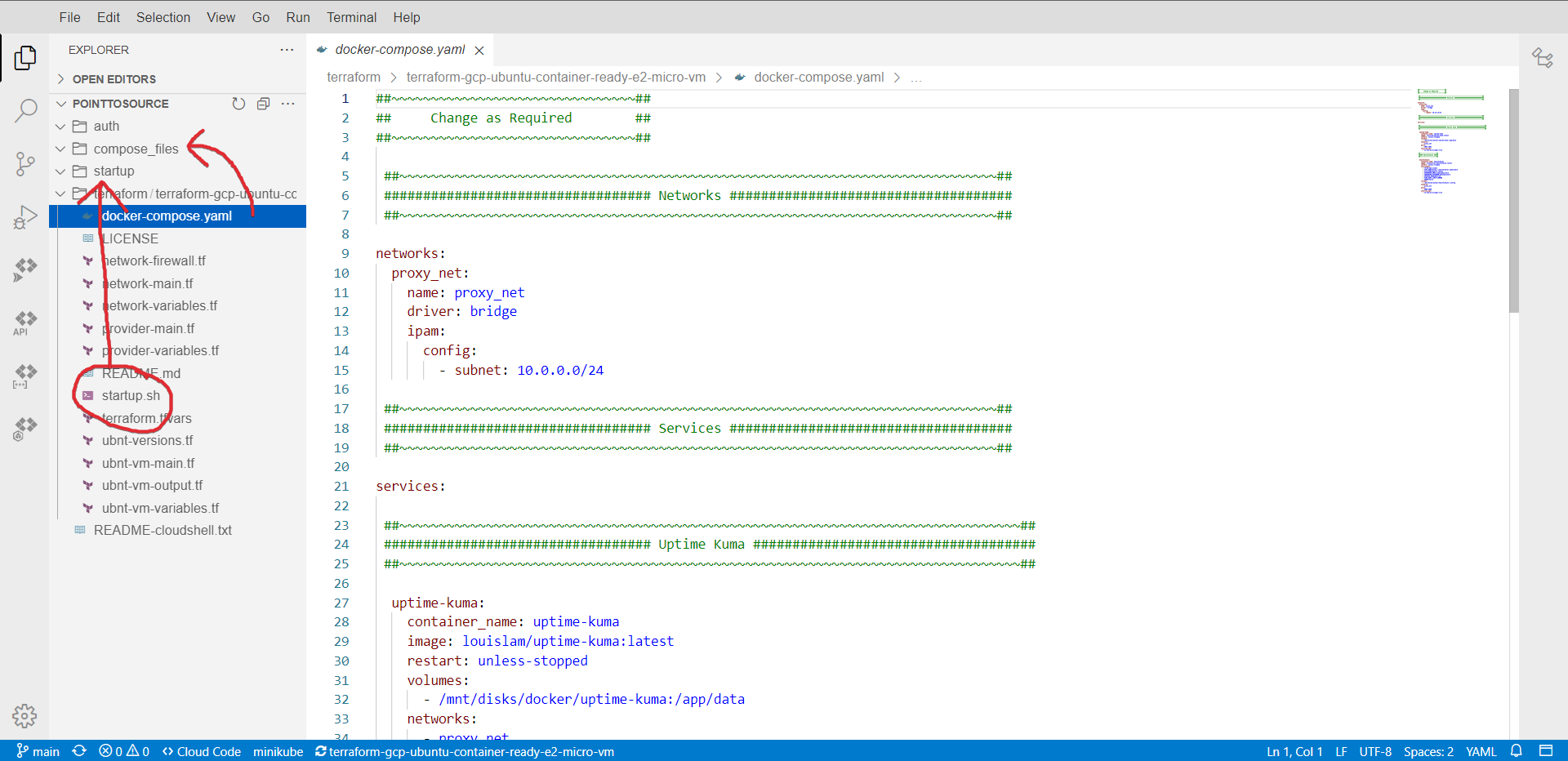Click the main branch indicator

[38, 751]
